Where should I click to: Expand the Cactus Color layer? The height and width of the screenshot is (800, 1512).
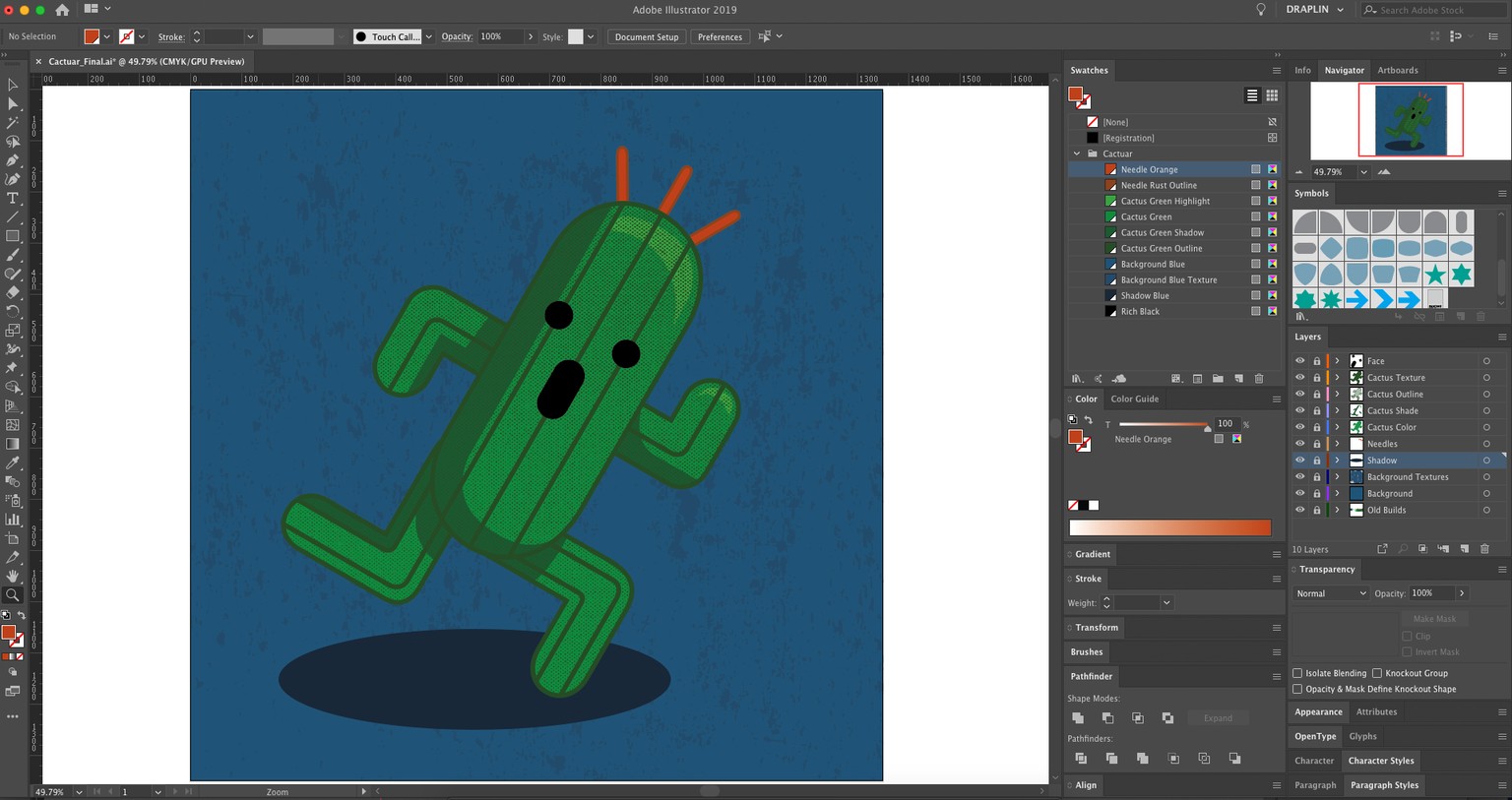1337,427
